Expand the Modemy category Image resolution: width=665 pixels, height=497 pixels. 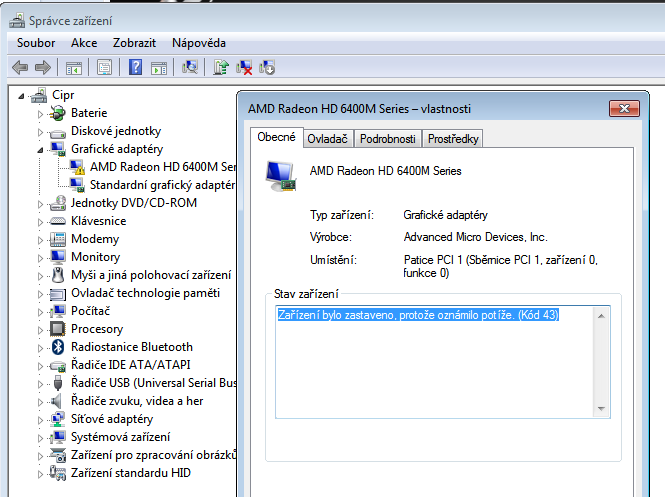coord(40,240)
